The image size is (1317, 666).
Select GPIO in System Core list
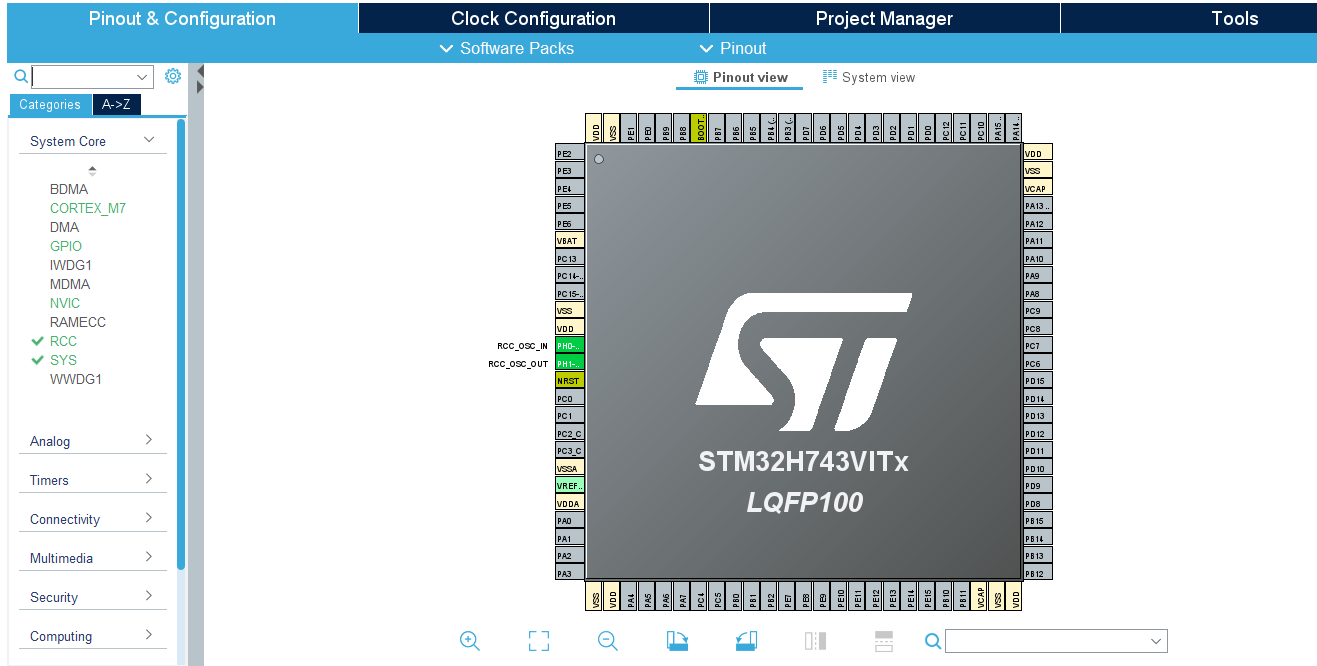(x=66, y=246)
